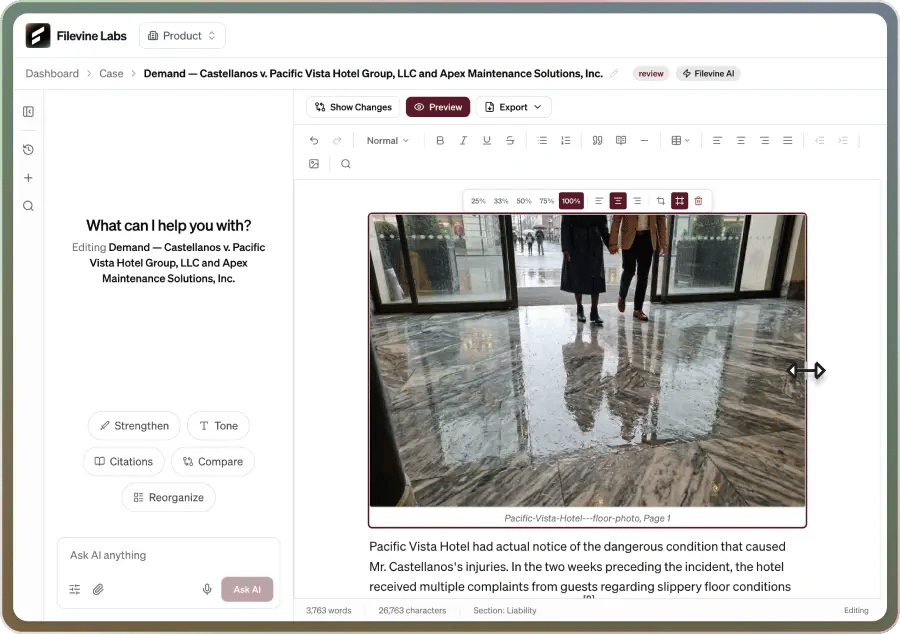Set image width to 25%
Image resolution: width=900 pixels, height=634 pixels.
click(478, 201)
